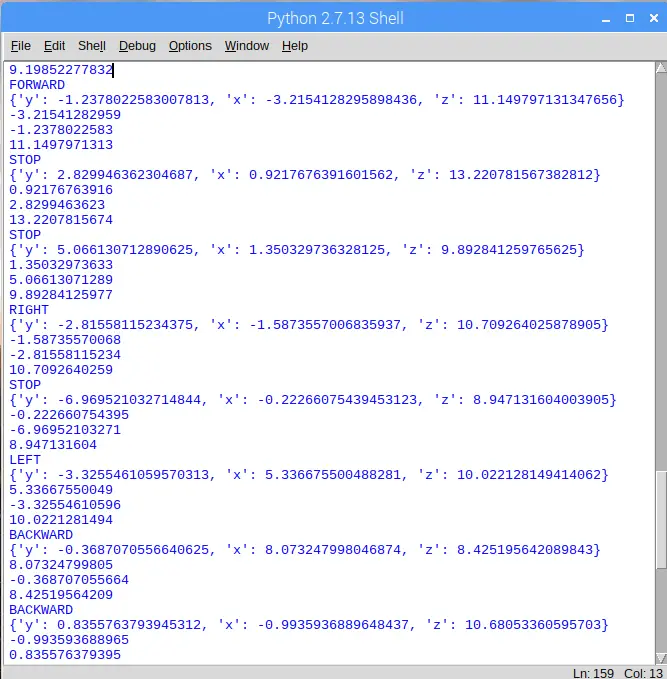The width and height of the screenshot is (667, 679).
Task: Click the dictionary line with z 10.709264025878905
Action: click(x=309, y=325)
